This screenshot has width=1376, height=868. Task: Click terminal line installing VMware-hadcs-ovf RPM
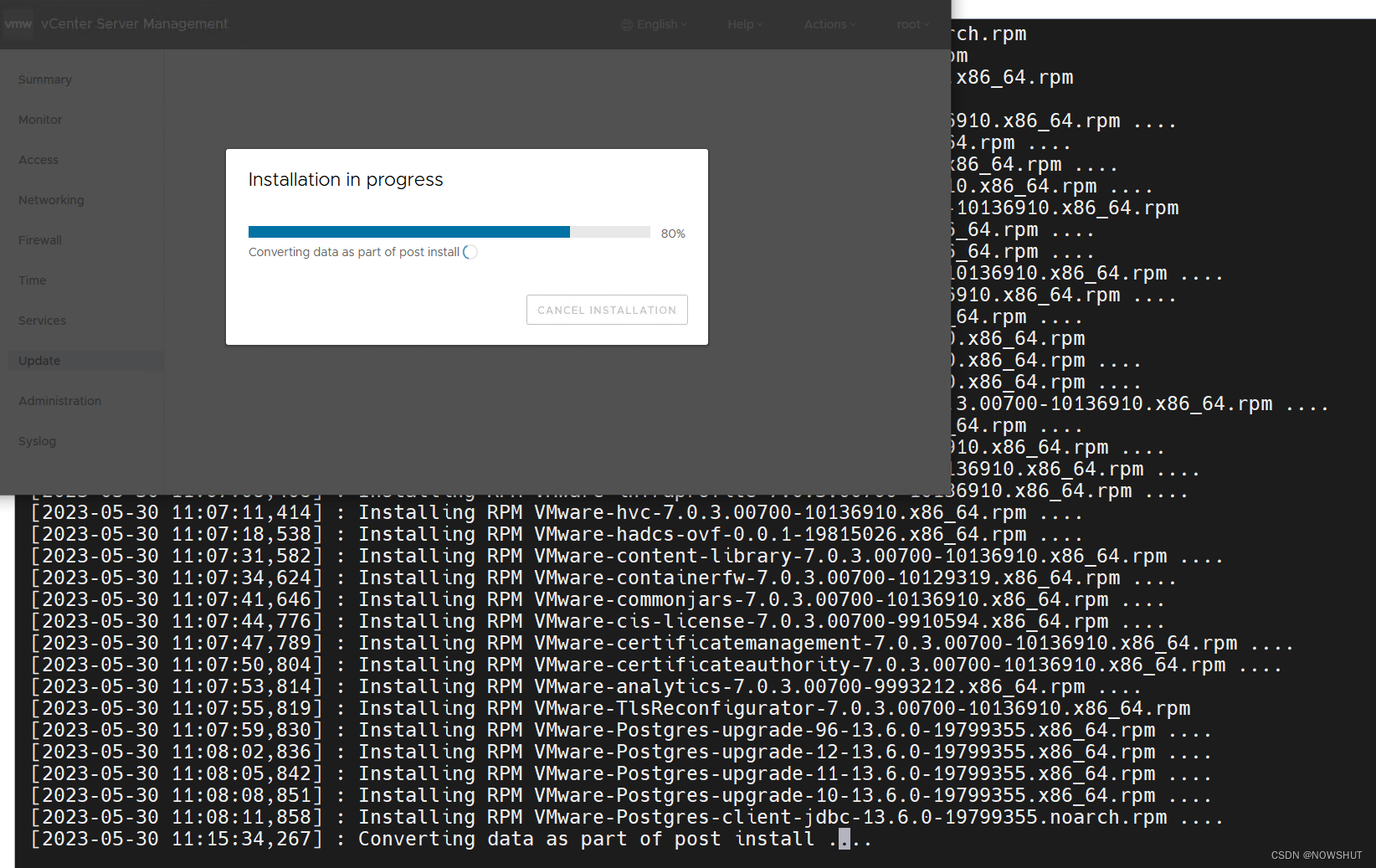(557, 534)
